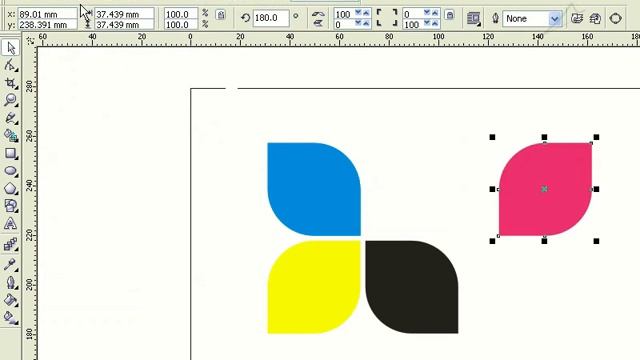Viewport: 640px width, 360px height.
Task: Select the Interactive Blend tool
Action: tap(10, 244)
